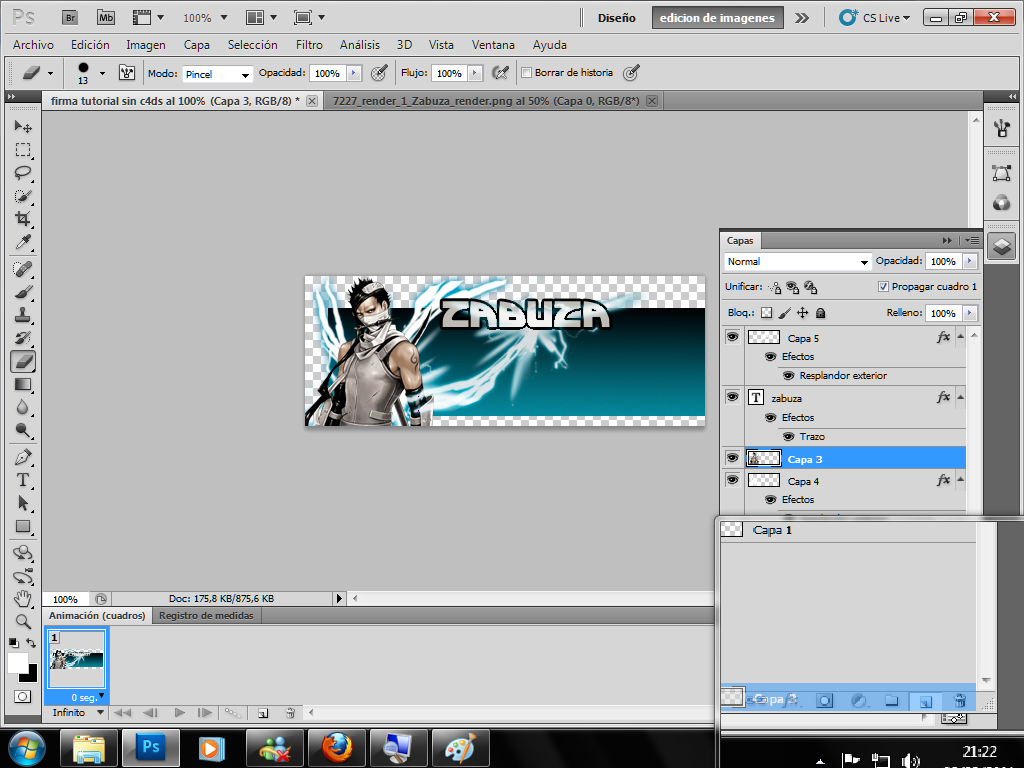Open Flujo slider arrow
Screen dimensions: 1024x768
tap(475, 73)
